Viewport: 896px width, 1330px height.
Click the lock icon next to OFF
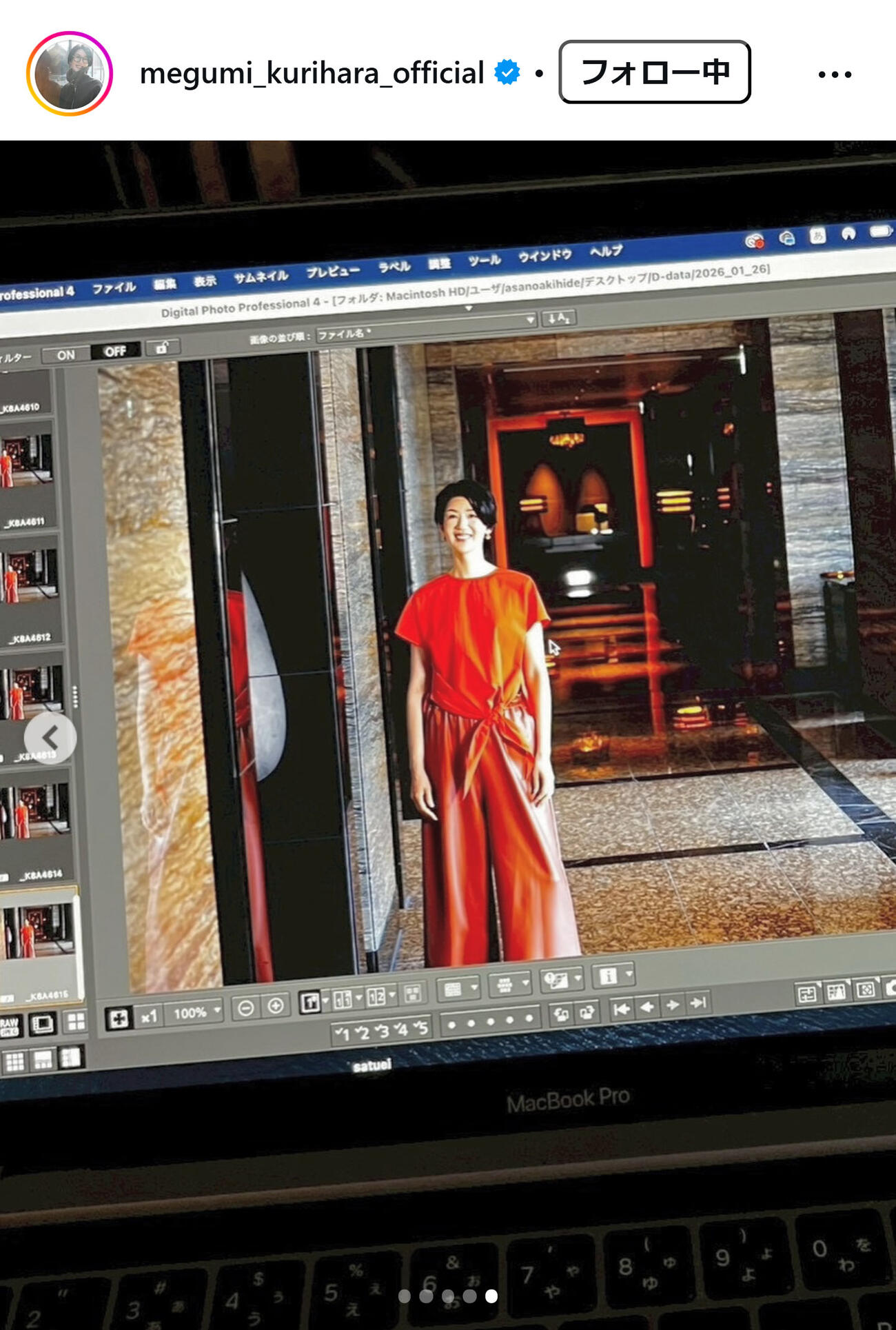pyautogui.click(x=163, y=347)
